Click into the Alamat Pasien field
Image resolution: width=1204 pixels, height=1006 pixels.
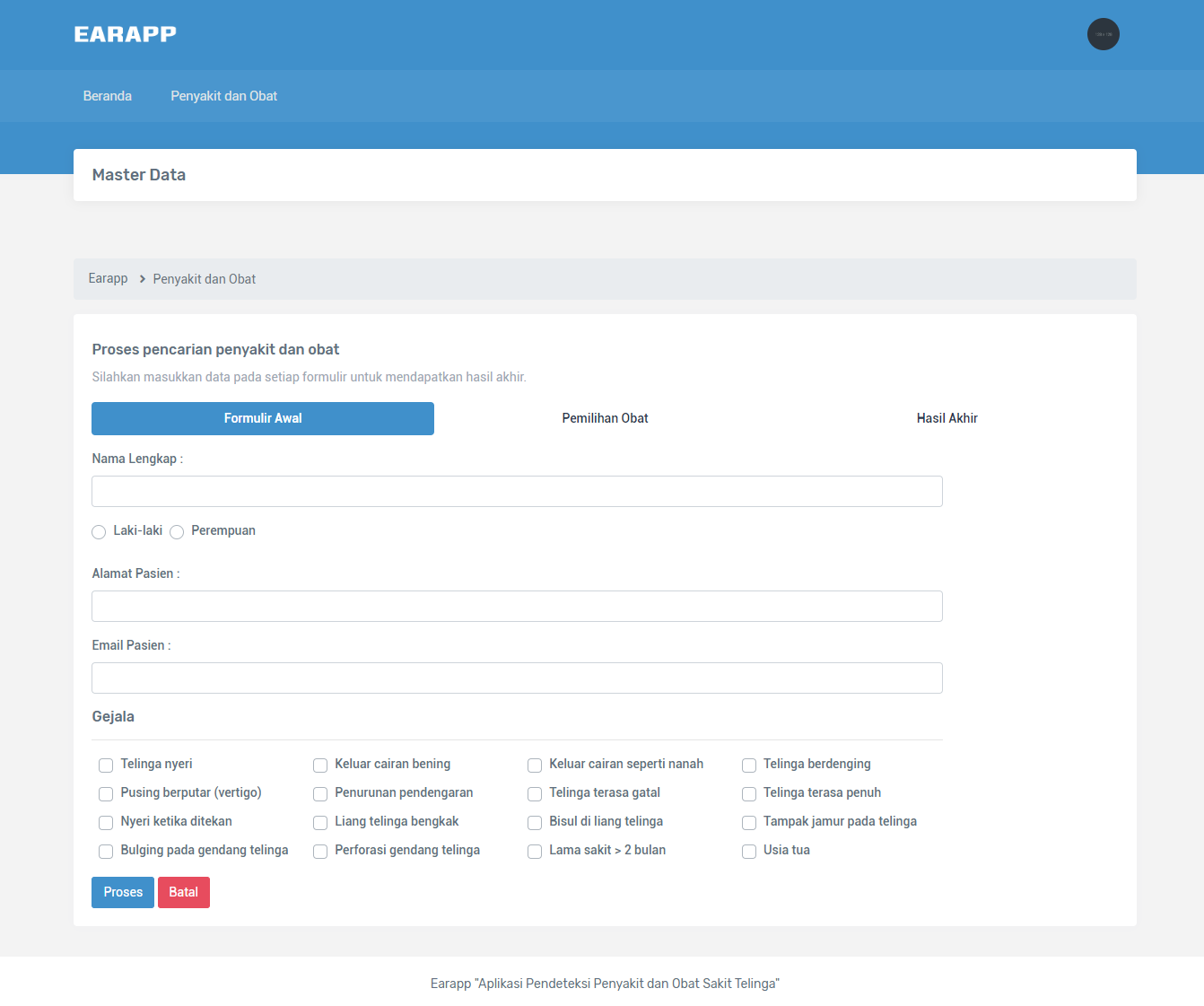coord(517,607)
